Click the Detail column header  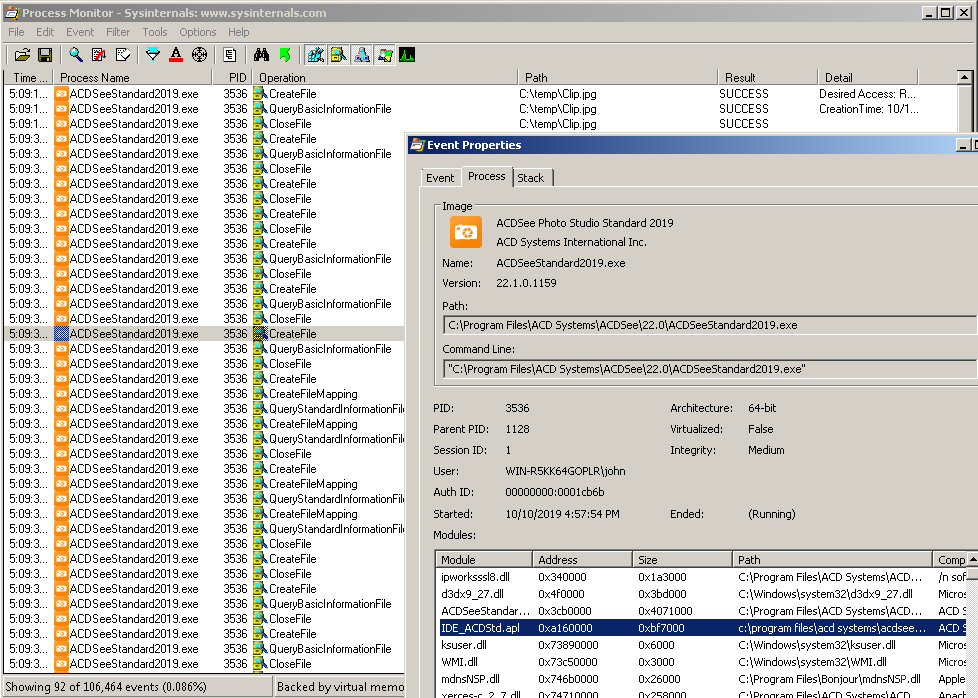click(x=868, y=77)
